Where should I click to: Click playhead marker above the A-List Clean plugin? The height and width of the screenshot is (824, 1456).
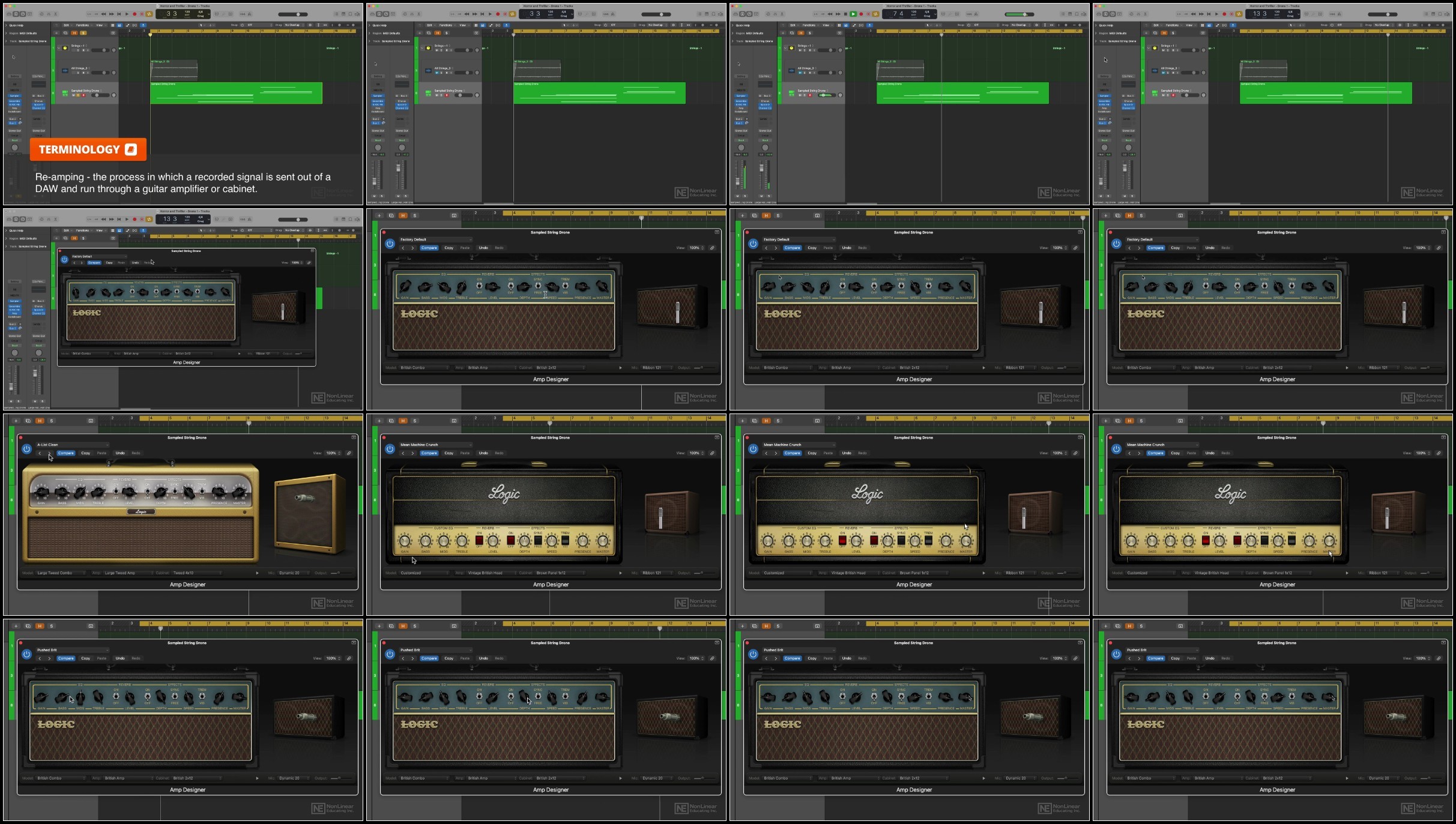(x=249, y=423)
